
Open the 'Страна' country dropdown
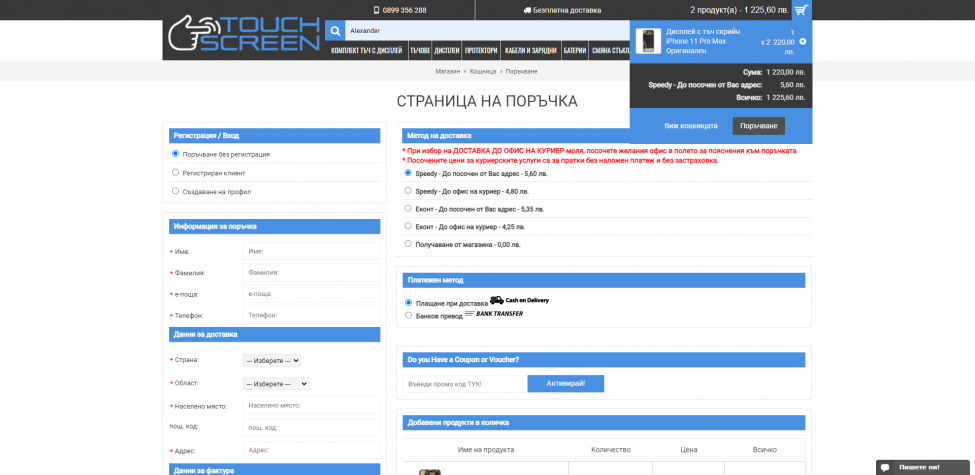(272, 361)
